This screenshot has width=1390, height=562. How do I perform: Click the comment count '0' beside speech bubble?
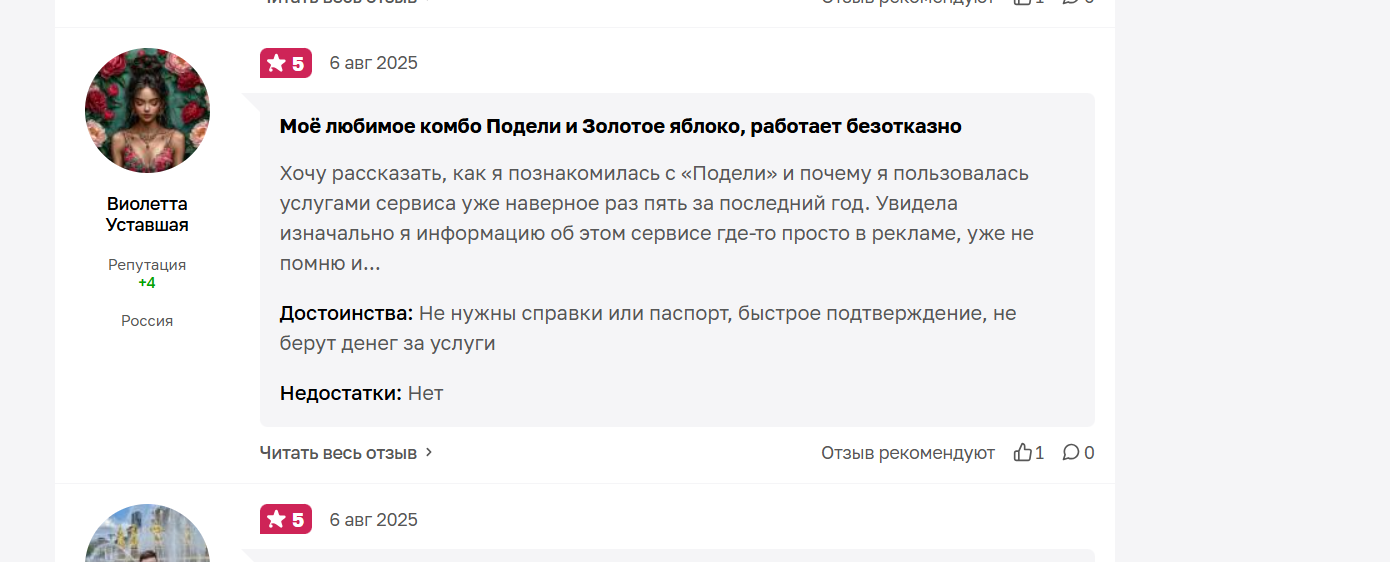(x=1089, y=453)
